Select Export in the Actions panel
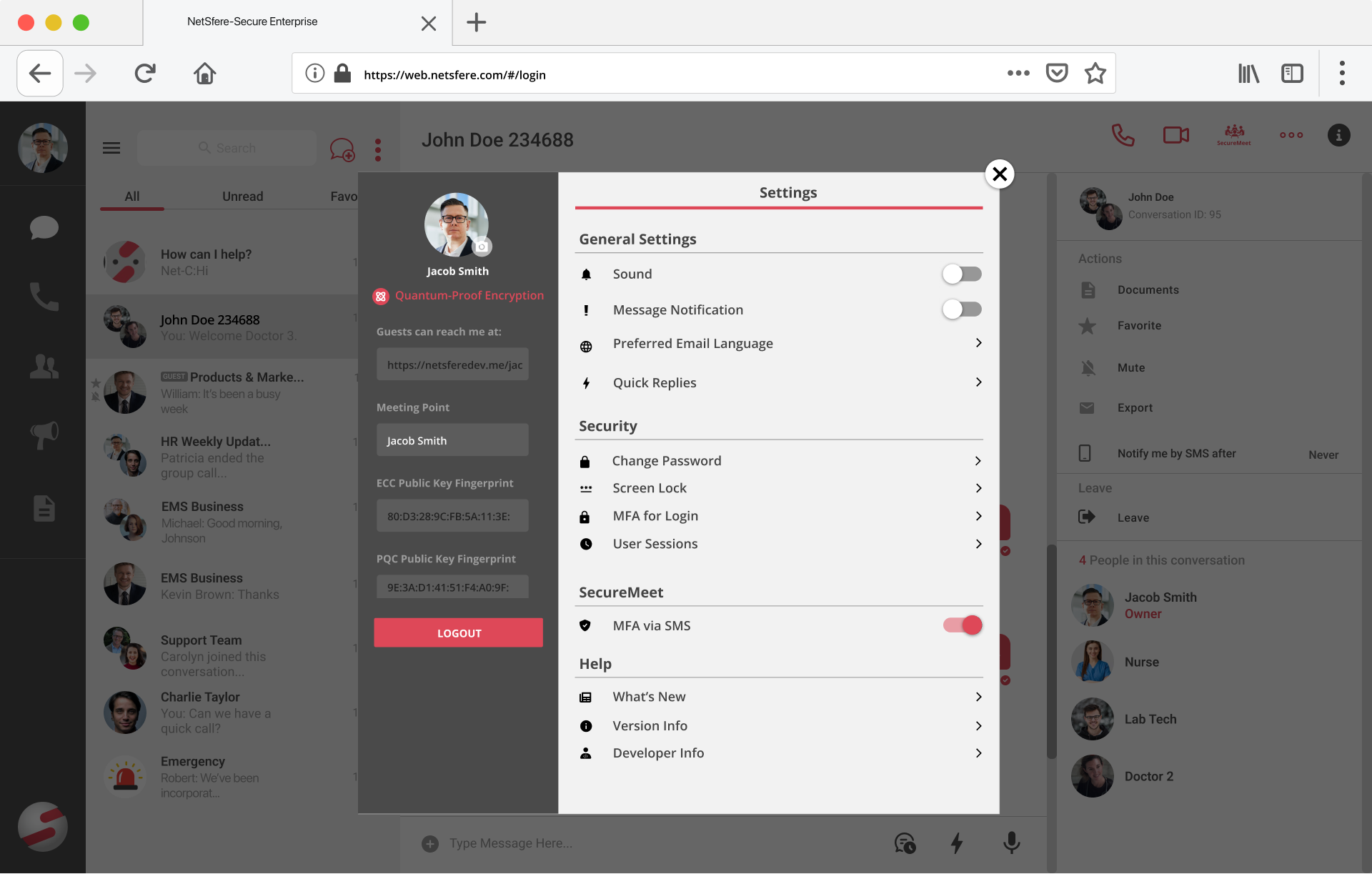1372x874 pixels. coord(1135,408)
